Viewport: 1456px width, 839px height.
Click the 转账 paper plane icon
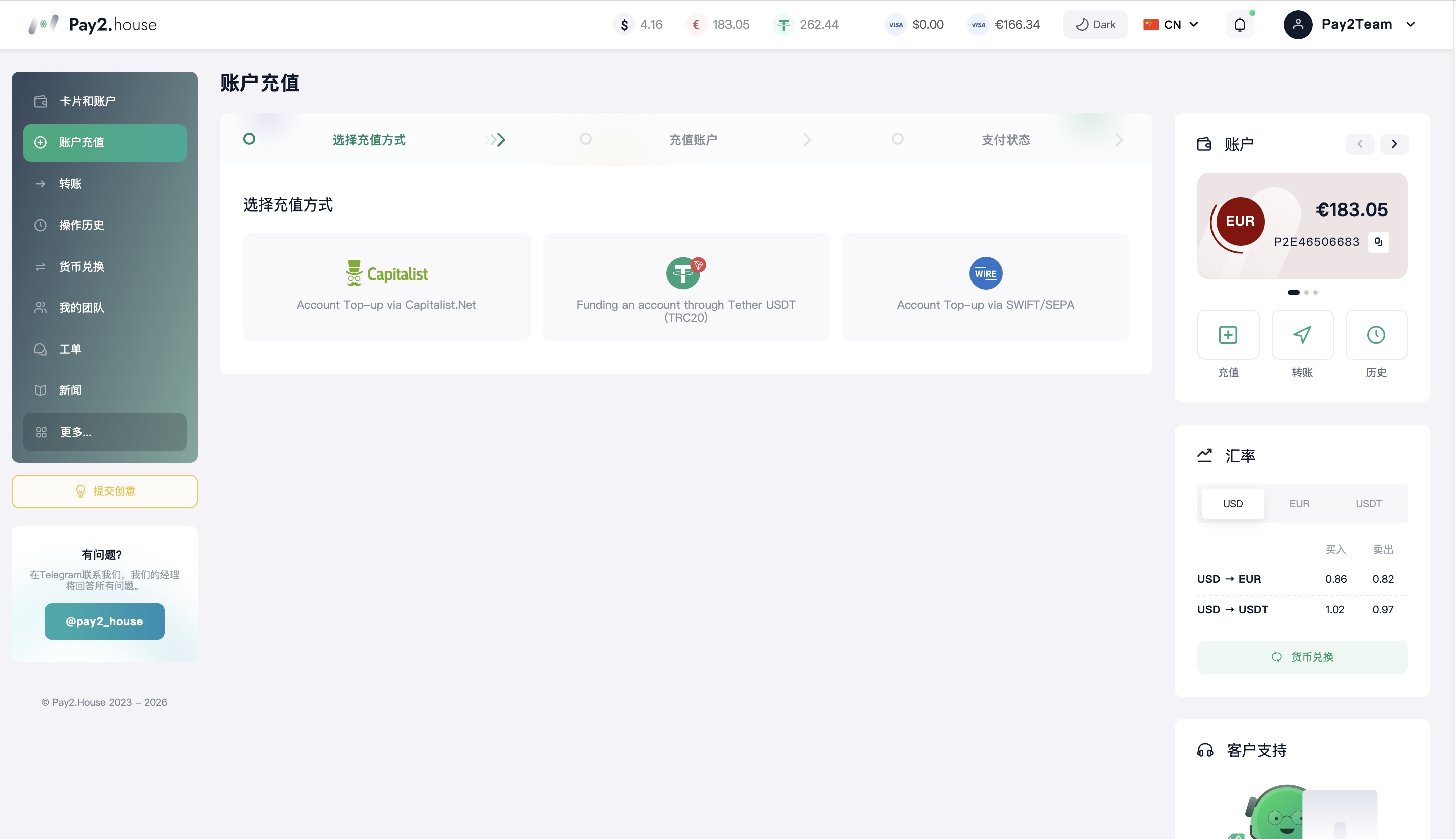tap(1302, 335)
